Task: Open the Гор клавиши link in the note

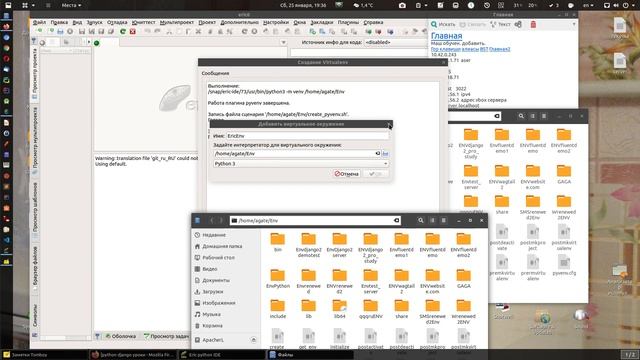Action: [446, 49]
